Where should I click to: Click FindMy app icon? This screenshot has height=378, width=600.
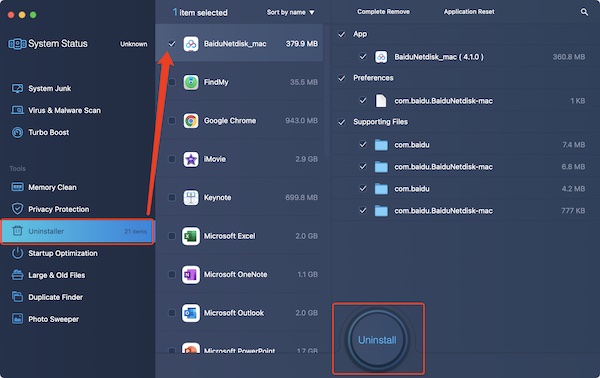pos(191,82)
